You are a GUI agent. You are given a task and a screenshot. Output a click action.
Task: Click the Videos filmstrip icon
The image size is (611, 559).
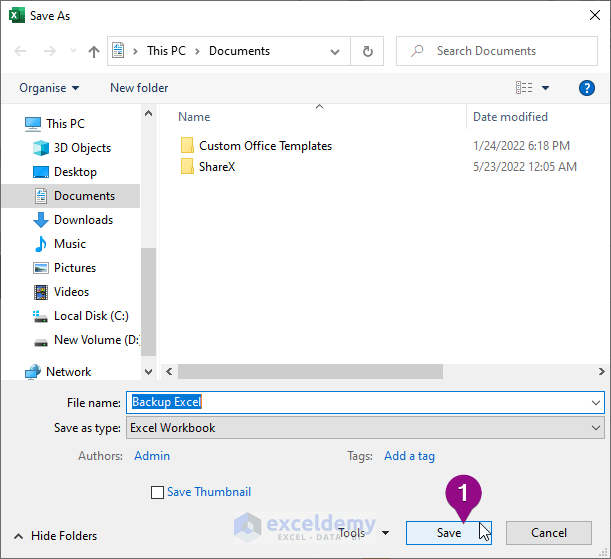41,292
